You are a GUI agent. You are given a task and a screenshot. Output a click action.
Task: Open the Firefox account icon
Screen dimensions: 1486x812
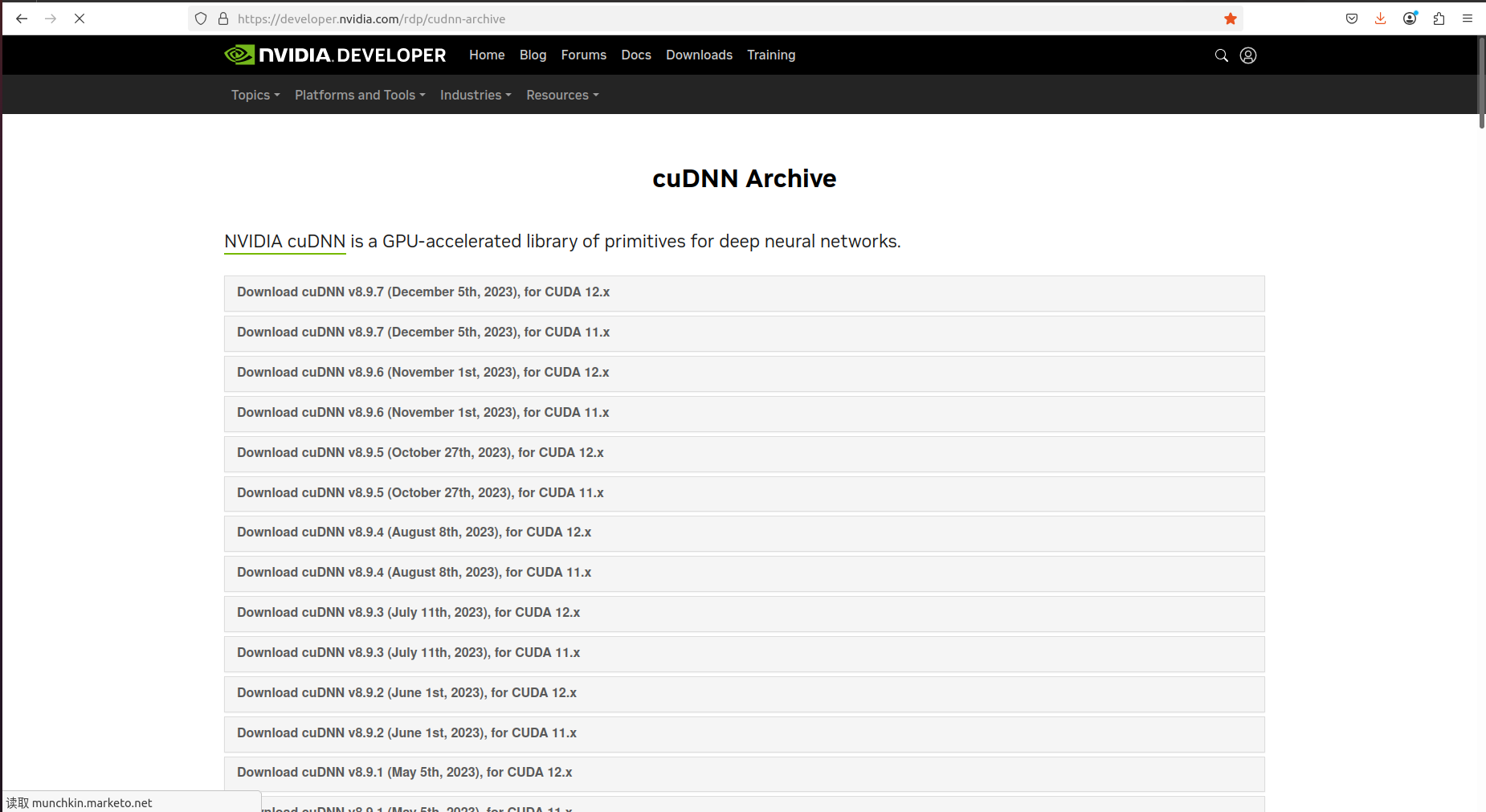1410,18
